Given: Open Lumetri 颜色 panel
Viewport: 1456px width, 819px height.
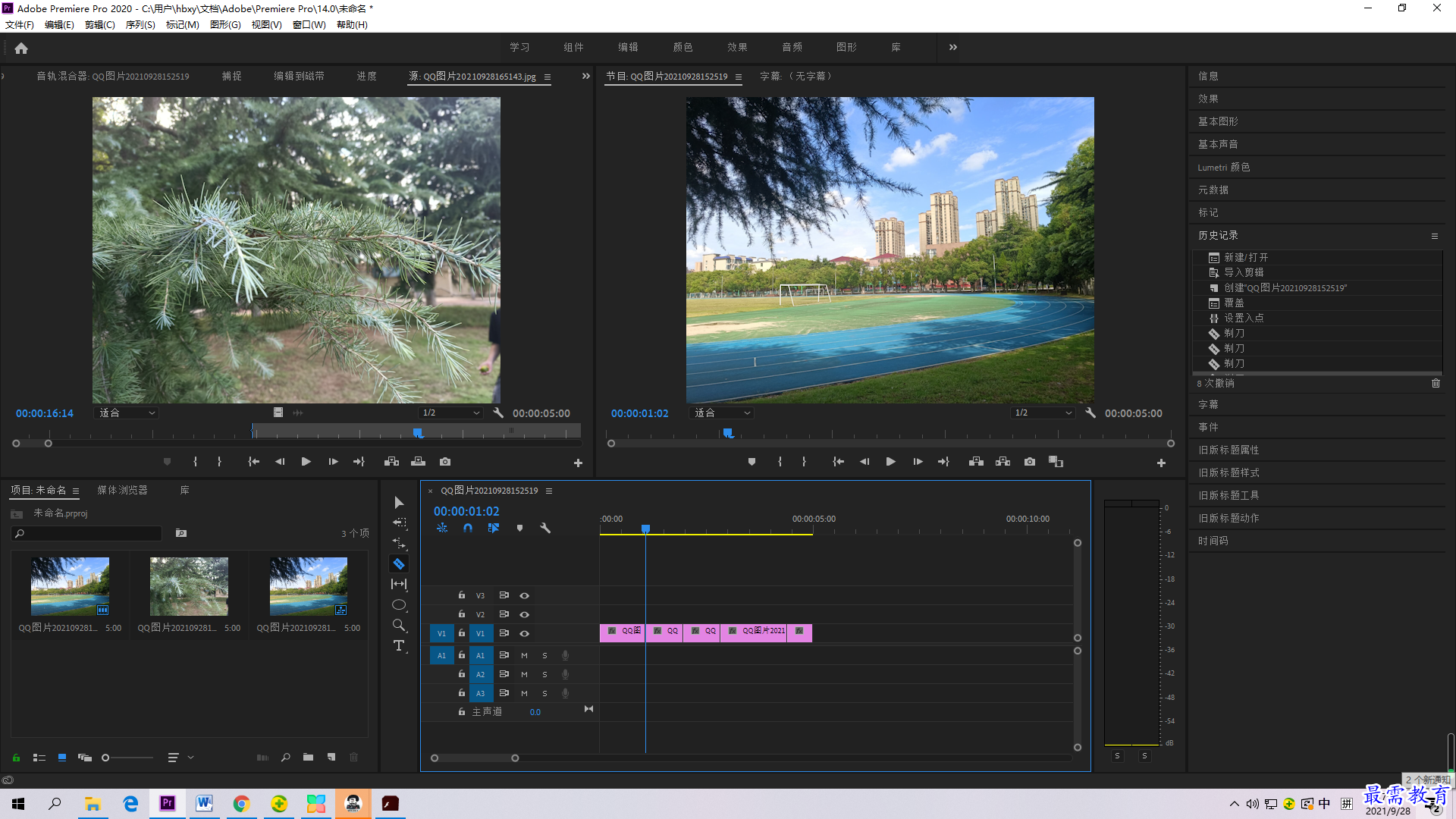Looking at the screenshot, I should pos(1223,167).
